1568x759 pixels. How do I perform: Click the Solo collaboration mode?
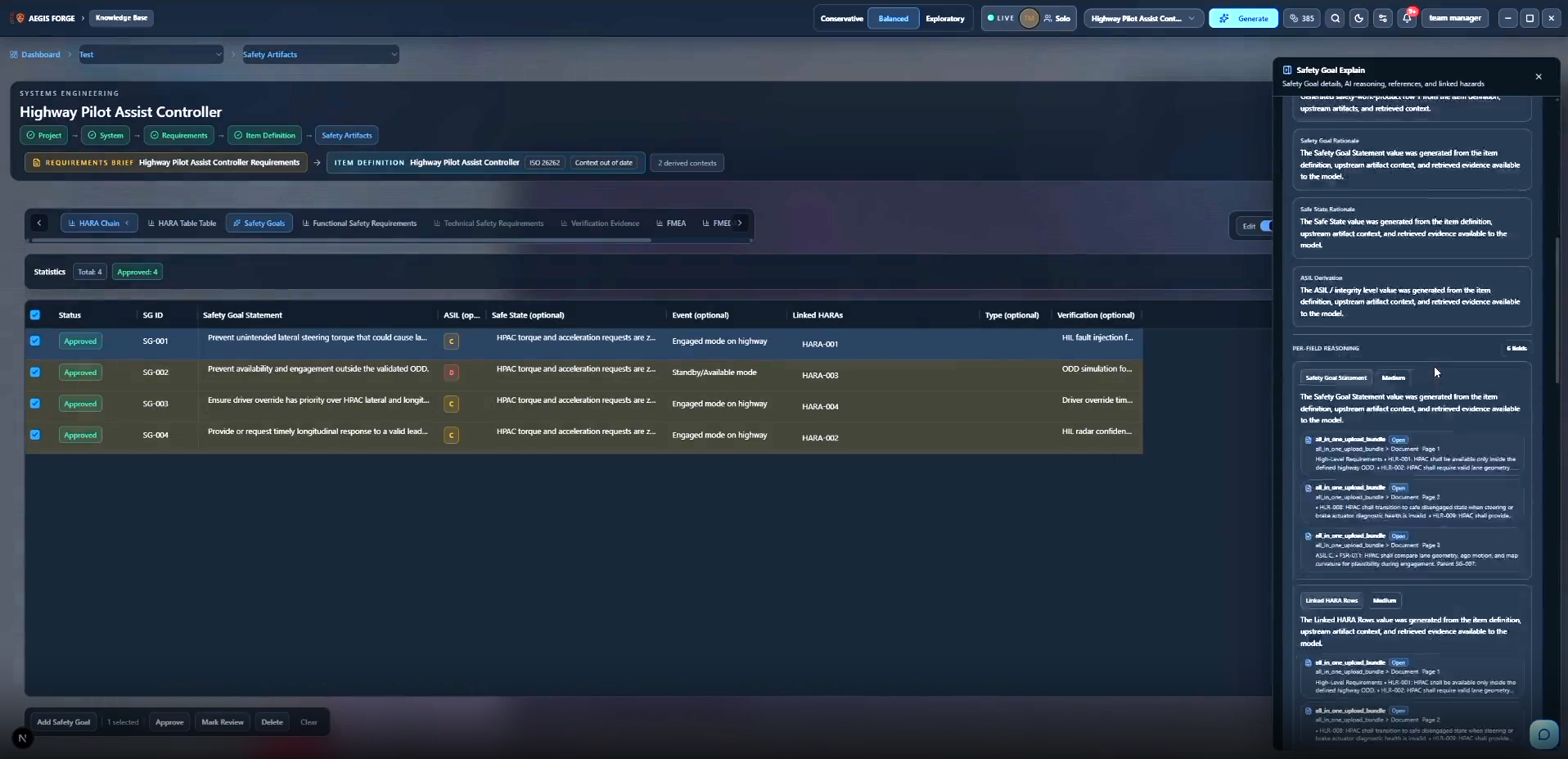tap(1057, 18)
